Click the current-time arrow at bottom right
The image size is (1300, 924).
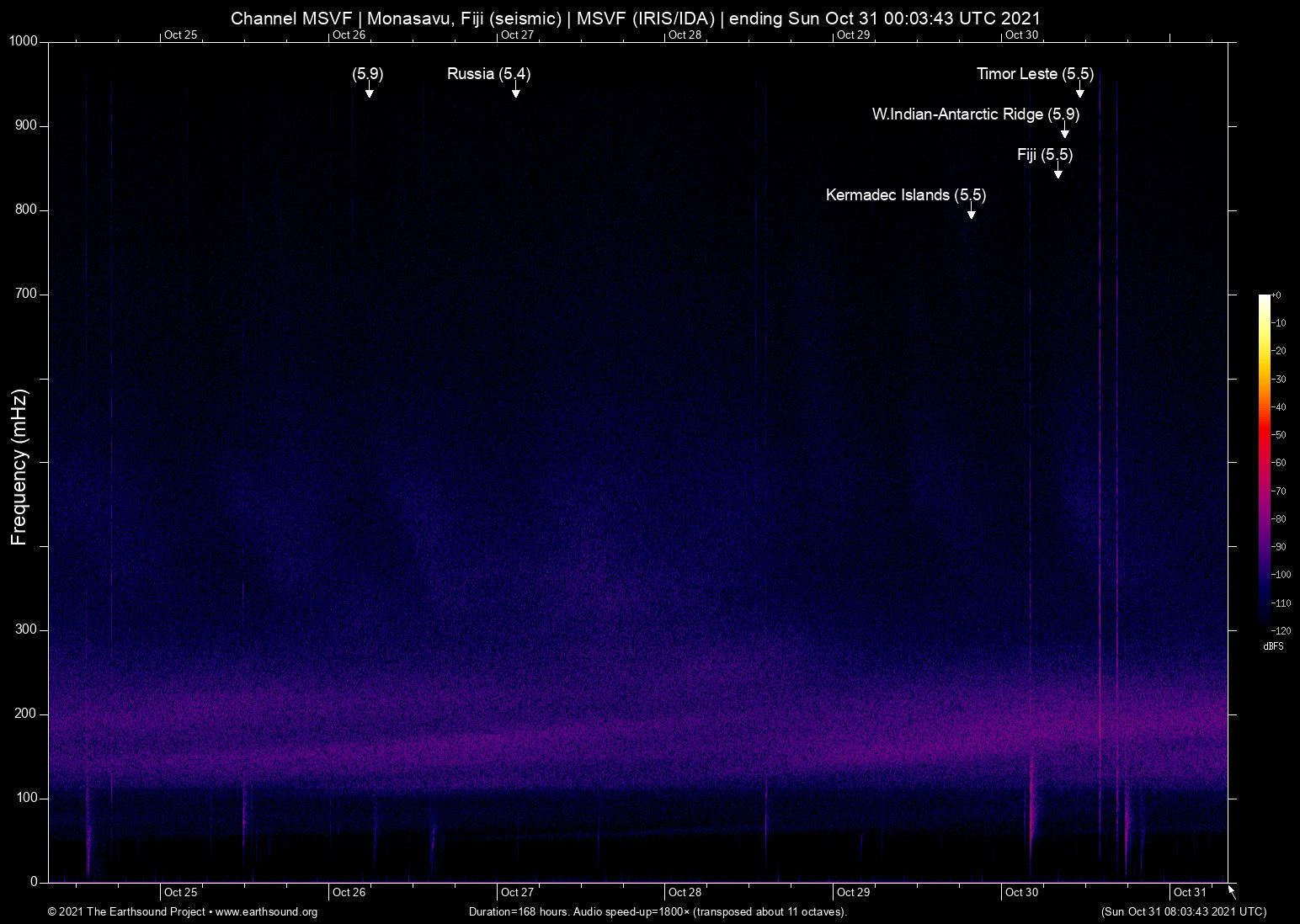tap(1232, 892)
